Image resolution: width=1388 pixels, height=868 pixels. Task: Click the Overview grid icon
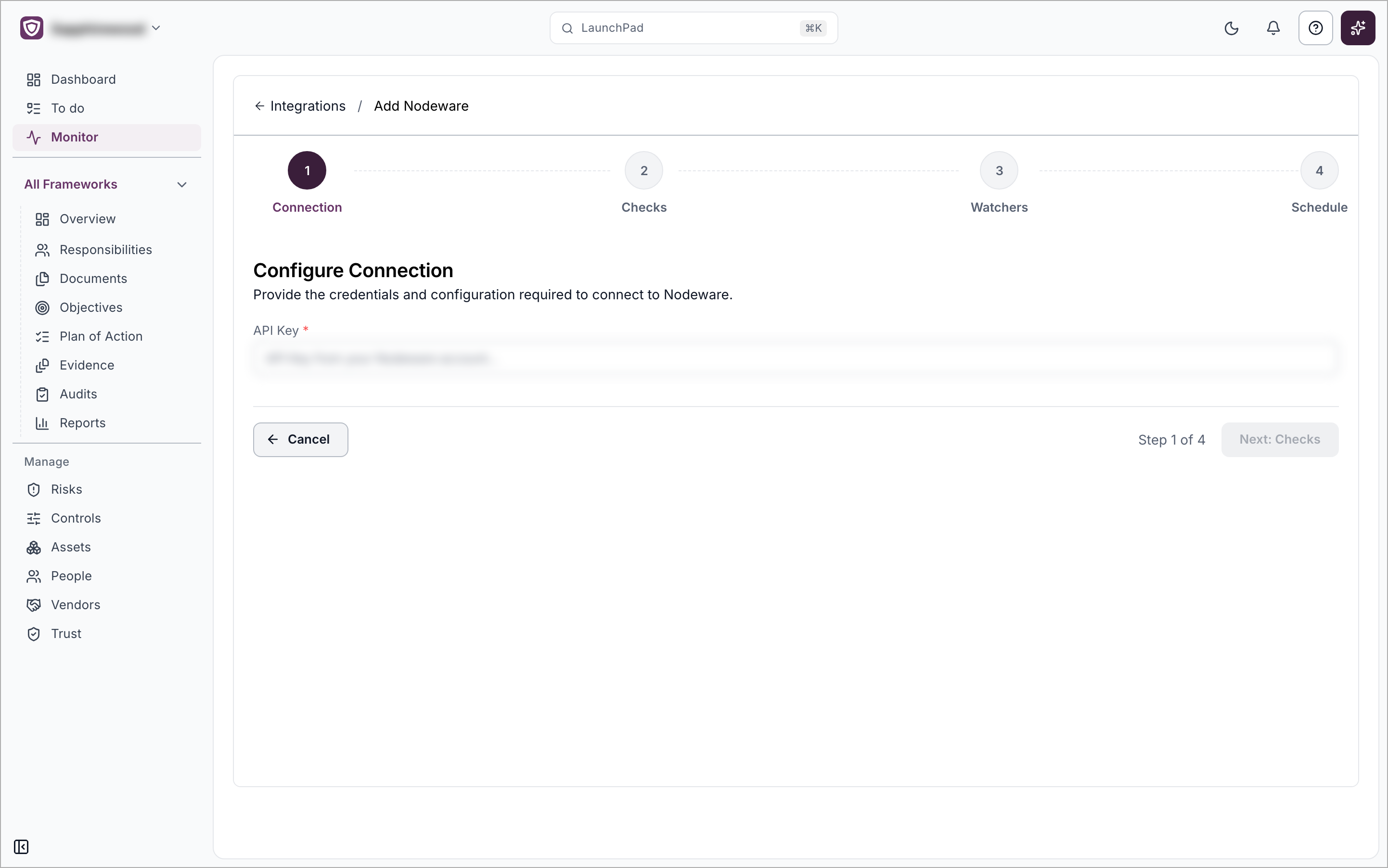coord(42,219)
